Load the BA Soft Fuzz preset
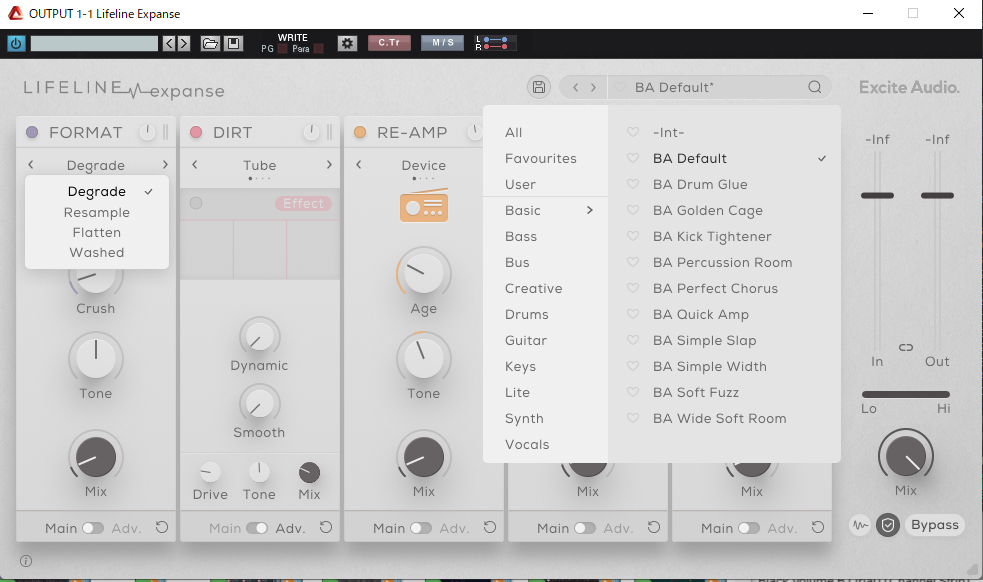Image resolution: width=983 pixels, height=582 pixels. (695, 393)
